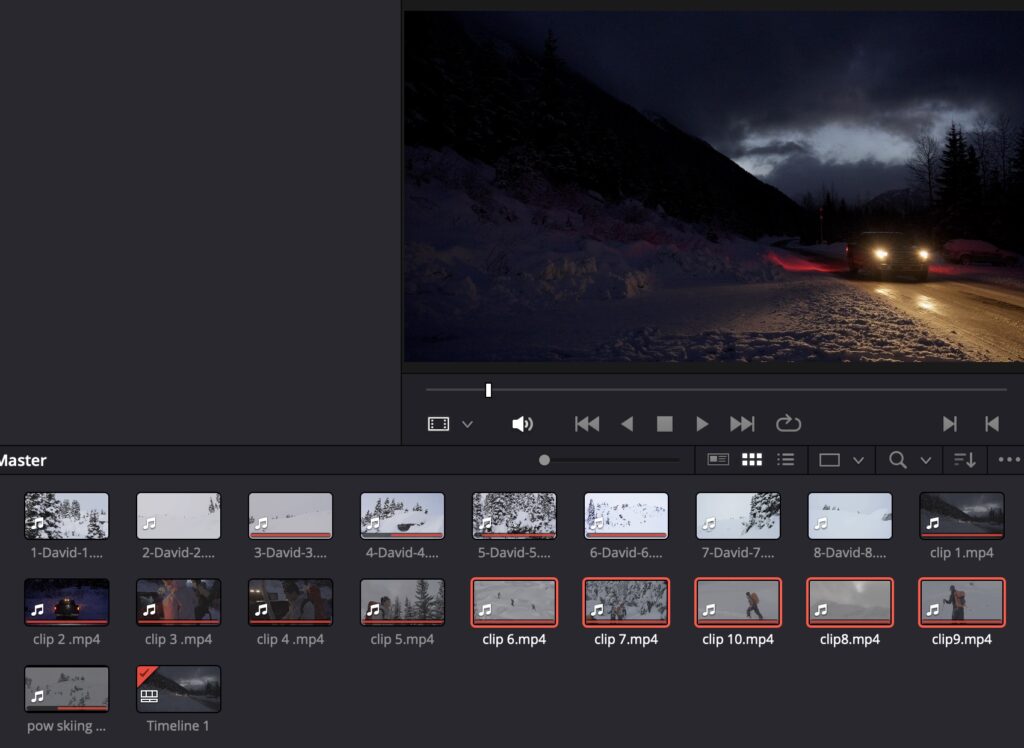Switch media pool to thumbnail view
Screen dimensions: 1024x748
pos(752,460)
